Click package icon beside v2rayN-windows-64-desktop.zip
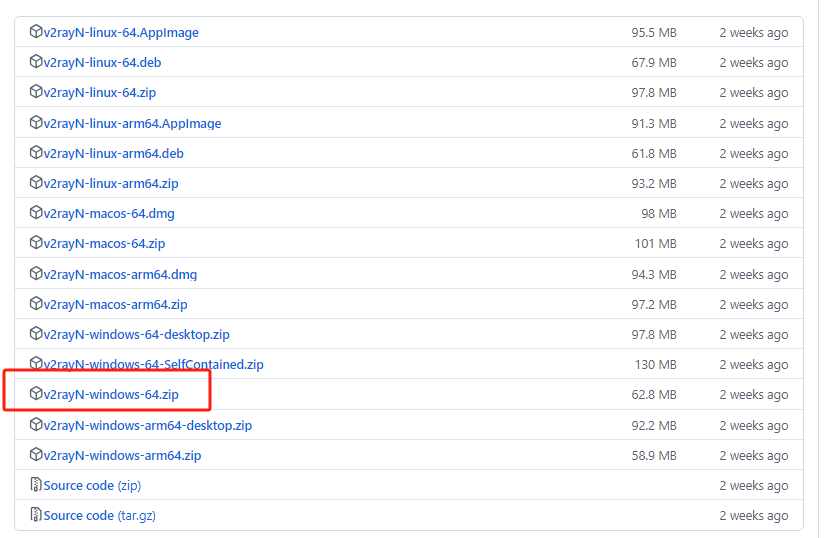Screen dimensions: 825x538 coord(36,333)
